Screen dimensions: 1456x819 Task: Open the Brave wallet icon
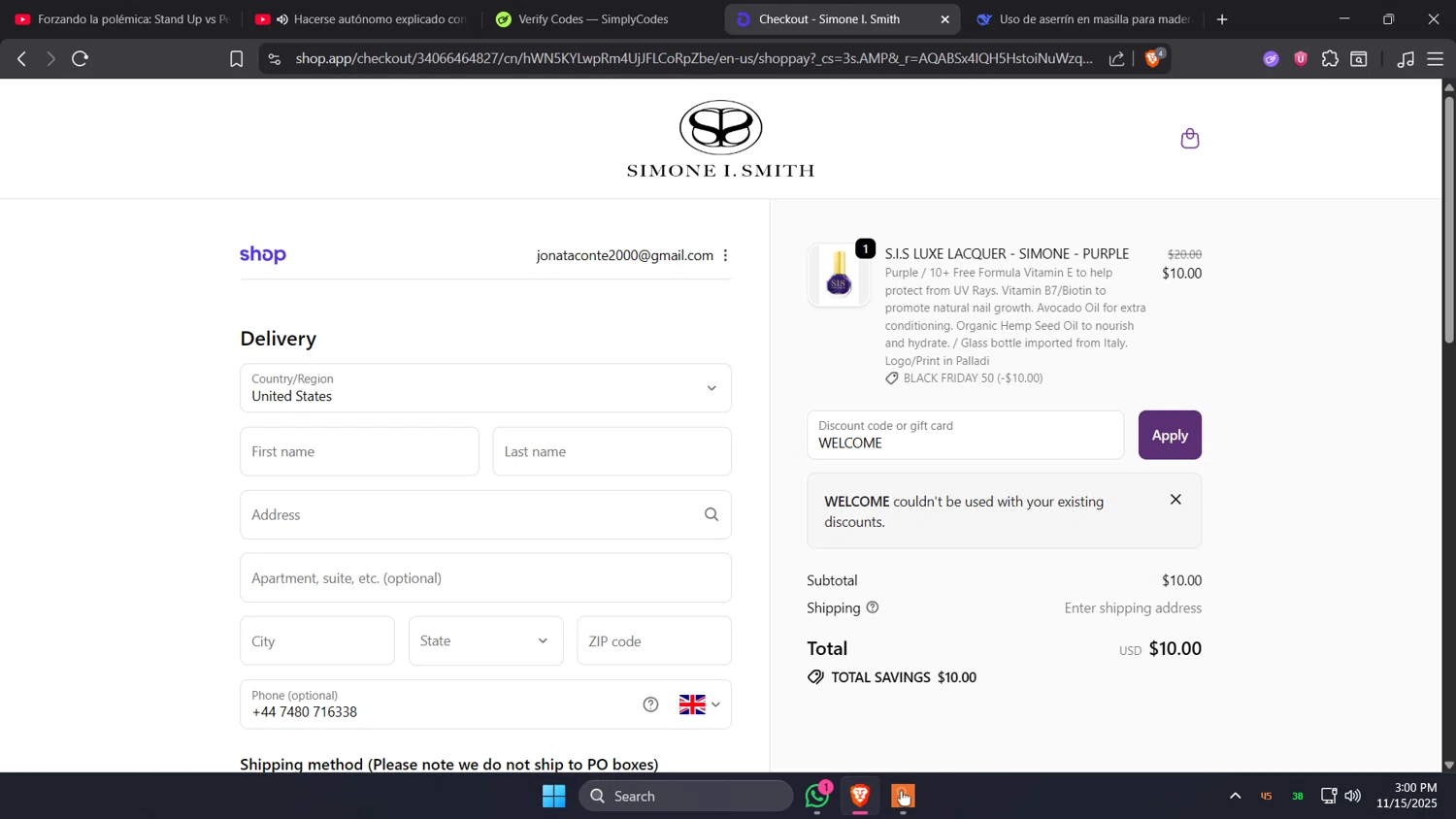(x=1359, y=59)
